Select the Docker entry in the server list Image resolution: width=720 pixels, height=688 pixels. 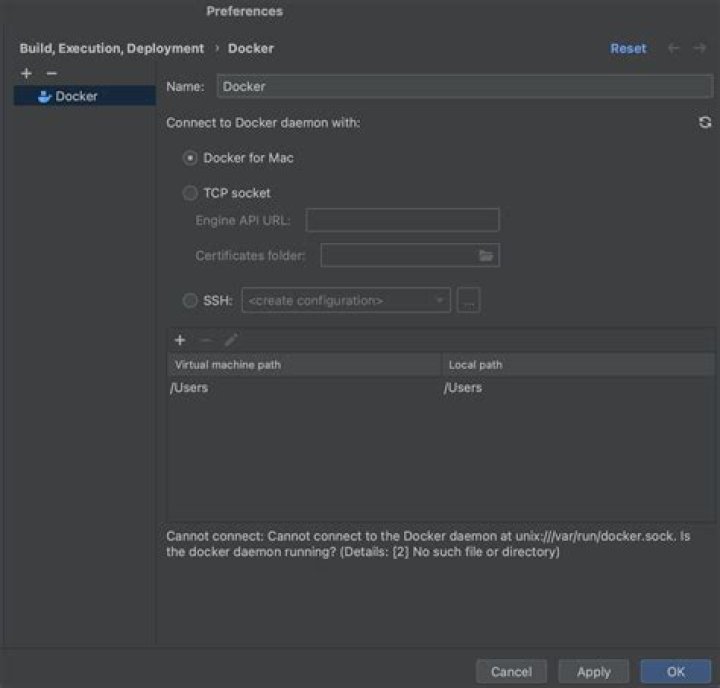coord(84,96)
